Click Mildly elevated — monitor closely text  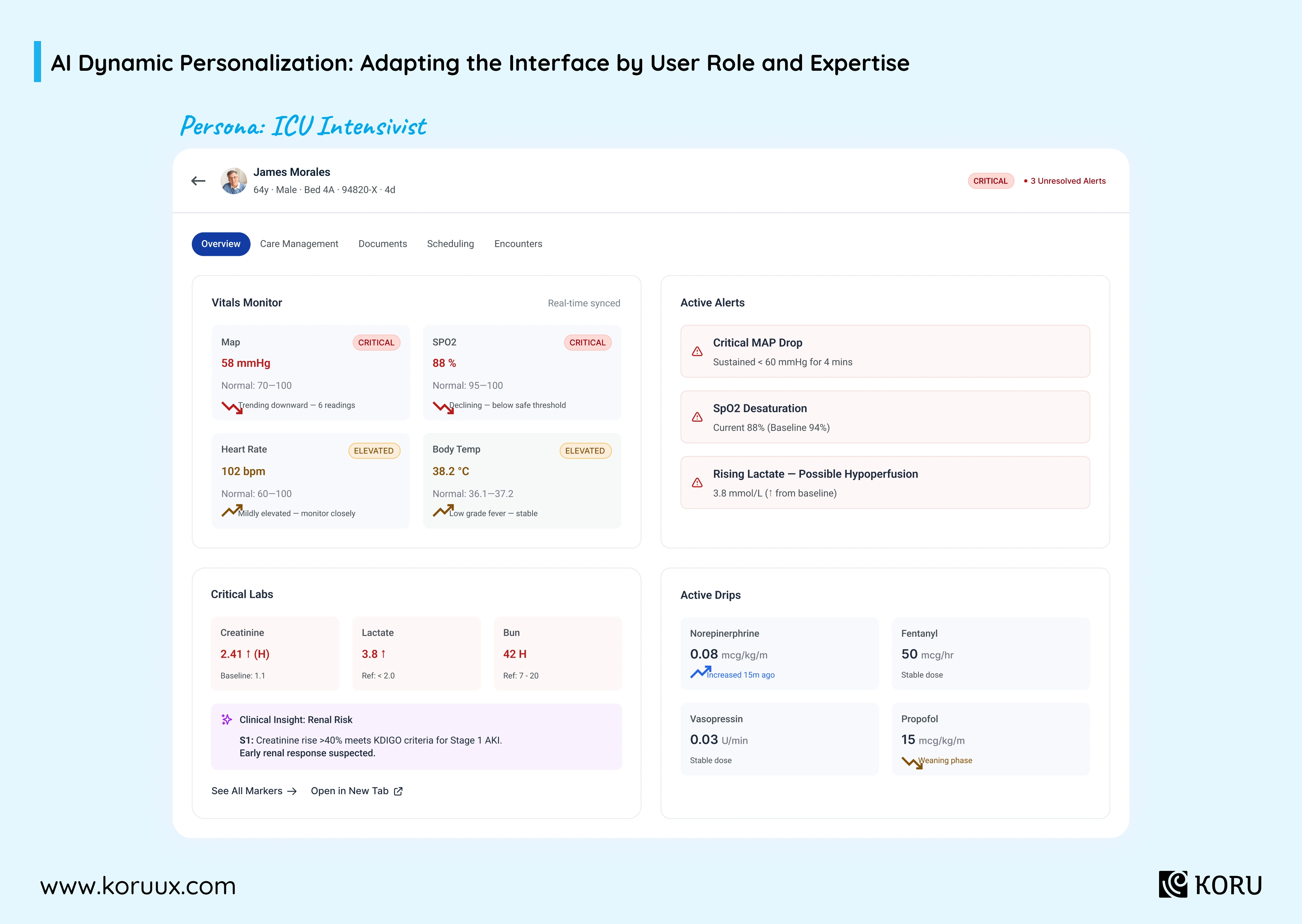(x=296, y=513)
